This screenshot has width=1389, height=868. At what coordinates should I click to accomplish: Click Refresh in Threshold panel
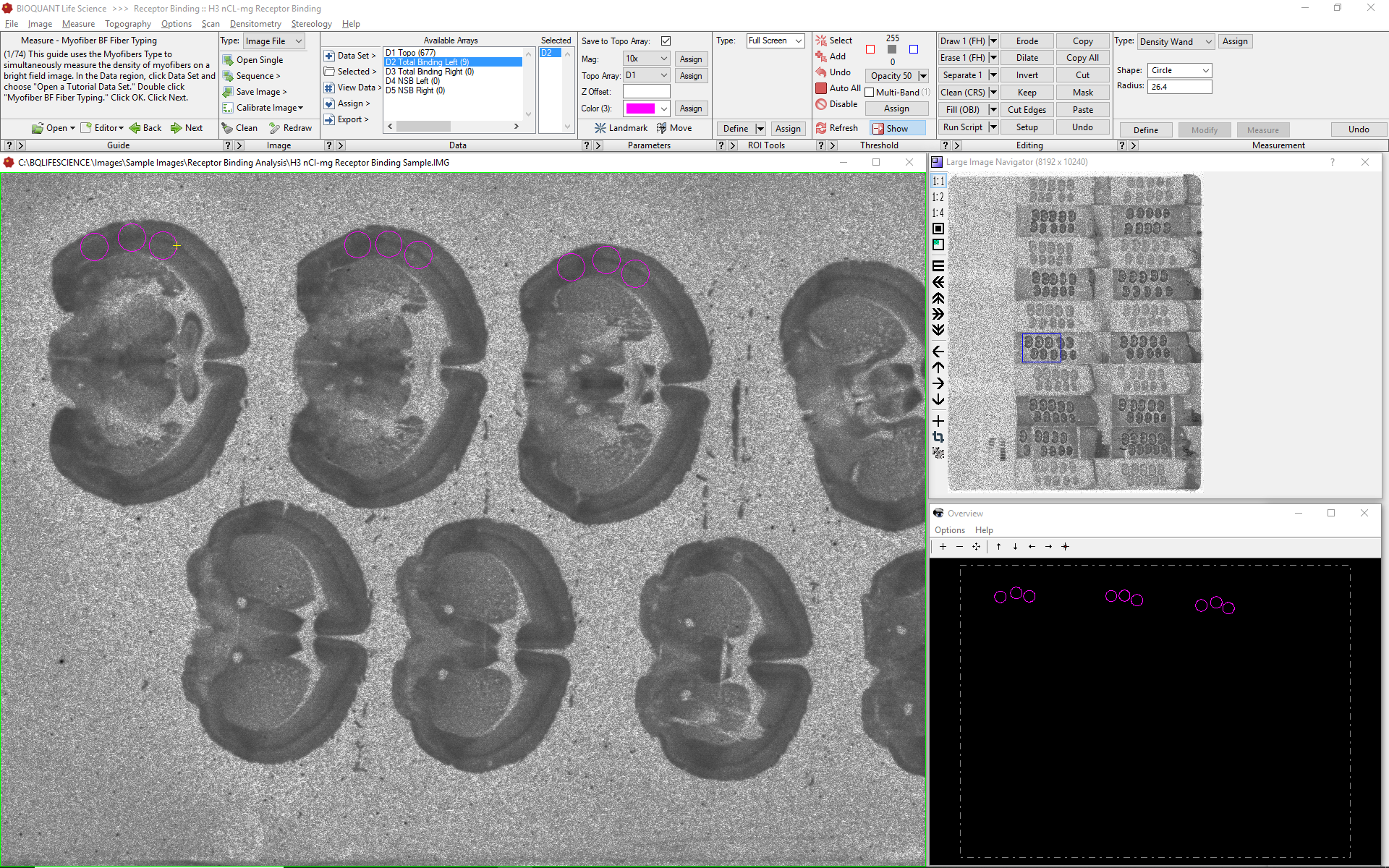(x=837, y=128)
